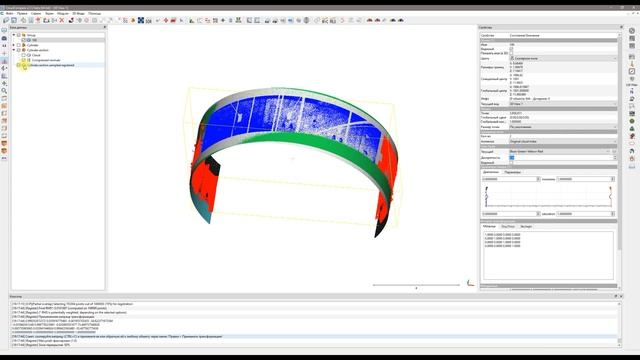Open the 'Активное' scalar field dropdown

pyautogui.click(x=563, y=141)
